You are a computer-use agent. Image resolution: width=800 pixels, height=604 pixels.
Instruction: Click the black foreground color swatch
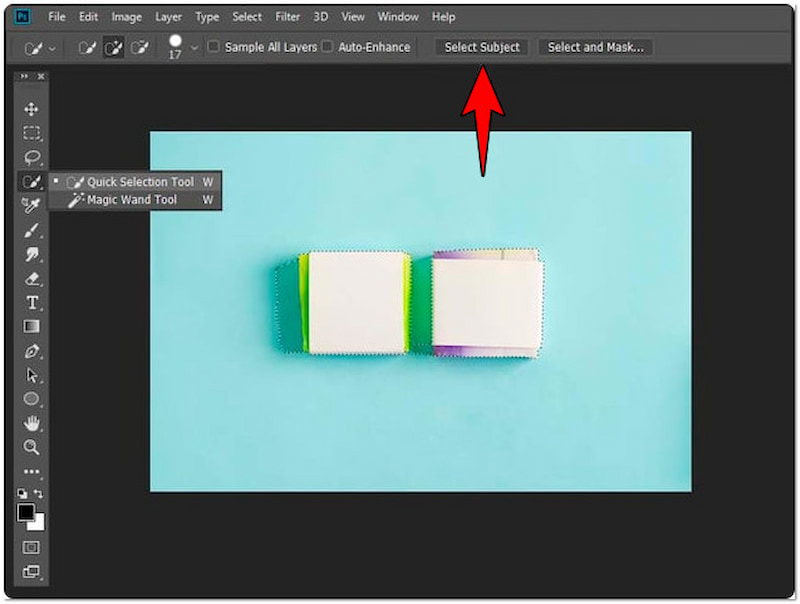point(26,512)
